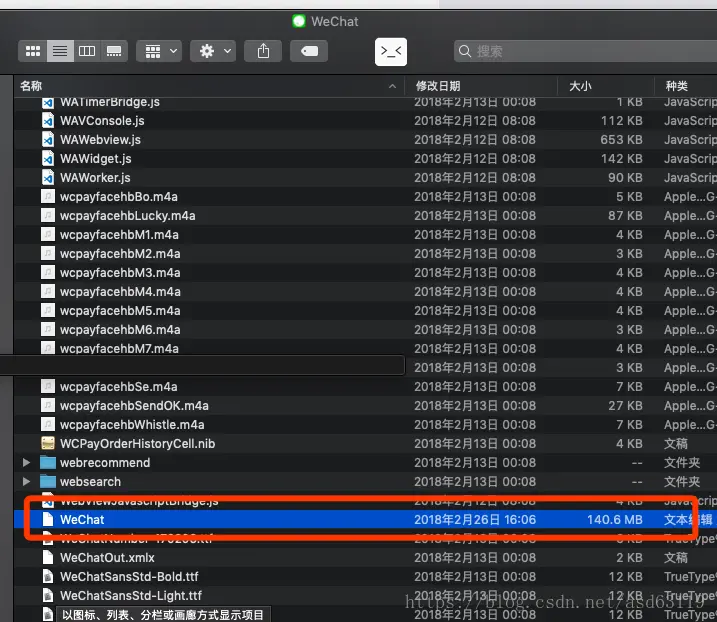Screen dimensions: 717x622
Task: Click the 2018年2月26日 16:06 date cell
Action: 475,520
